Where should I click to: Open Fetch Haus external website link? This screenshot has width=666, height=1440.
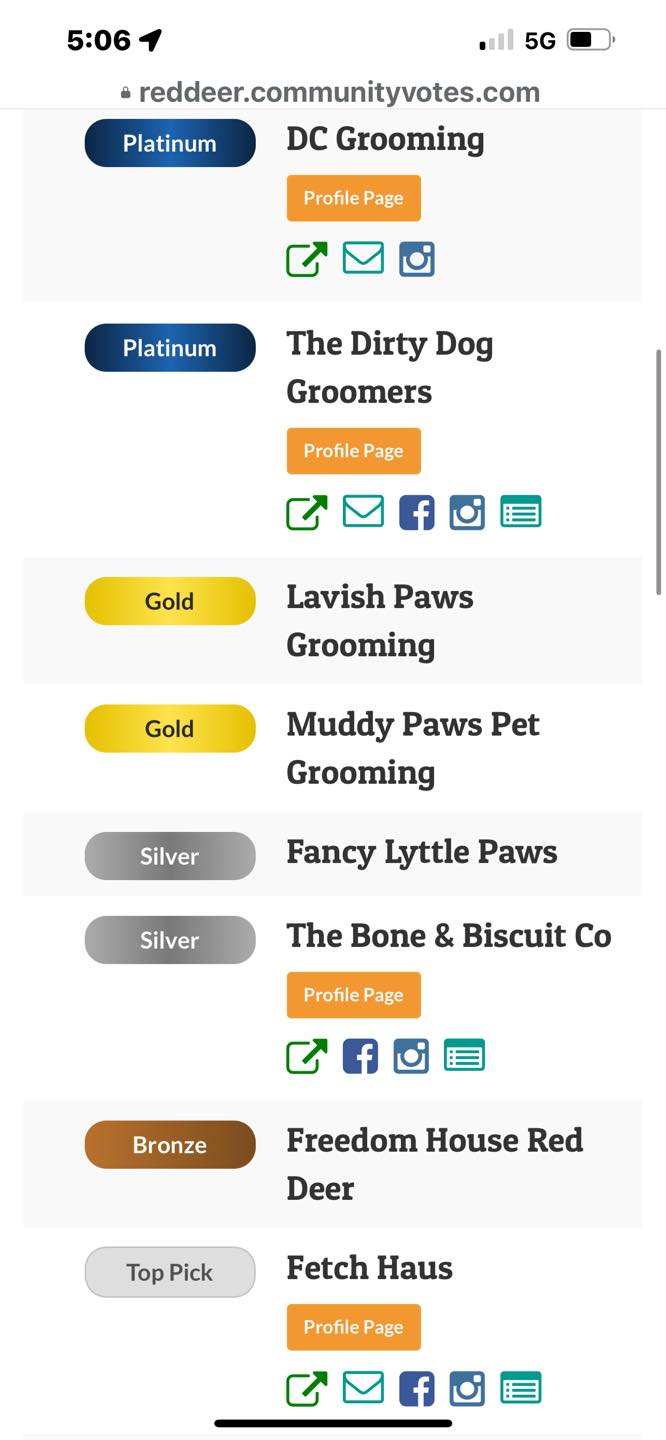306,1389
